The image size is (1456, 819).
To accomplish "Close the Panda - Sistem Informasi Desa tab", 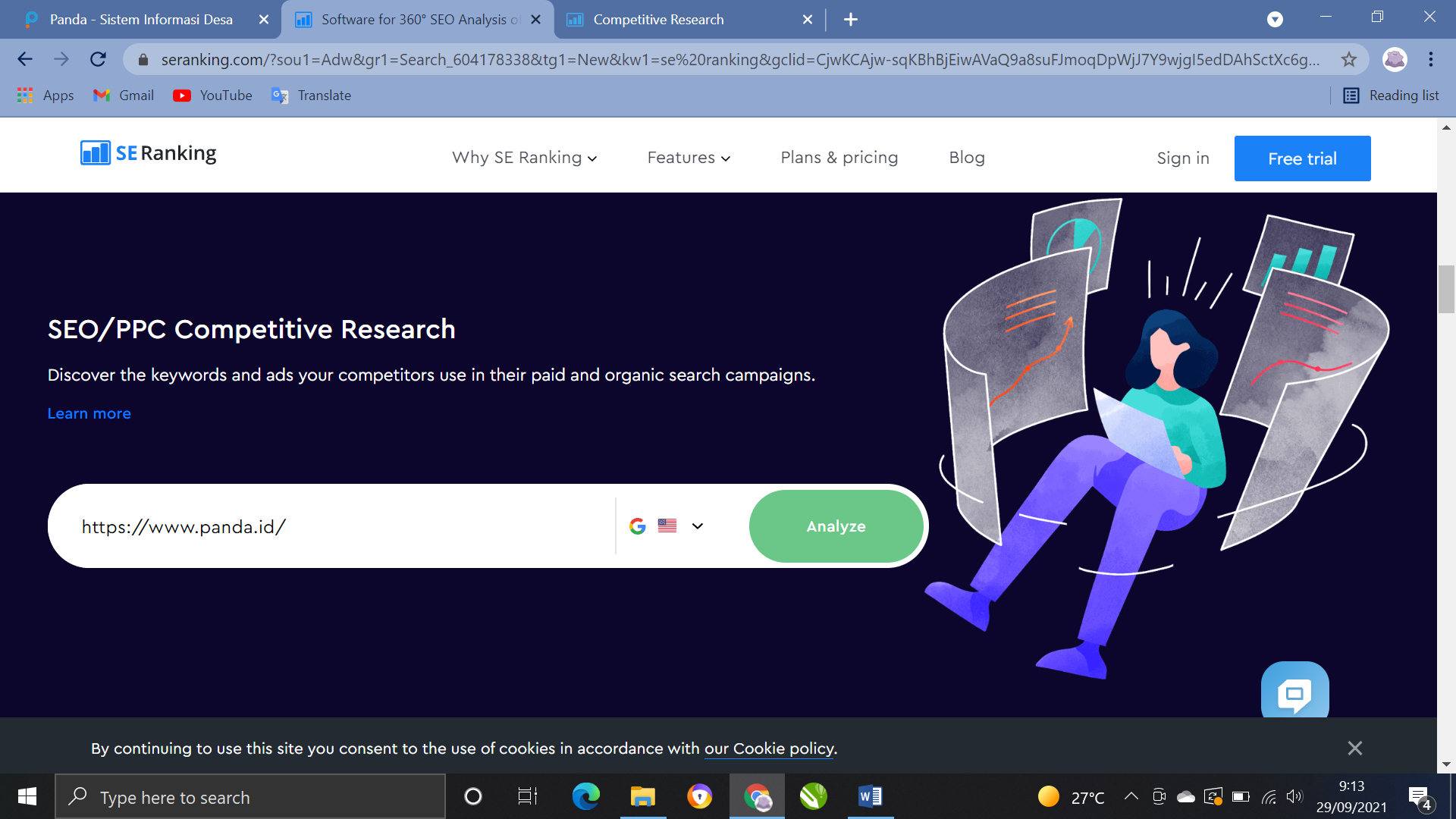I will click(264, 20).
